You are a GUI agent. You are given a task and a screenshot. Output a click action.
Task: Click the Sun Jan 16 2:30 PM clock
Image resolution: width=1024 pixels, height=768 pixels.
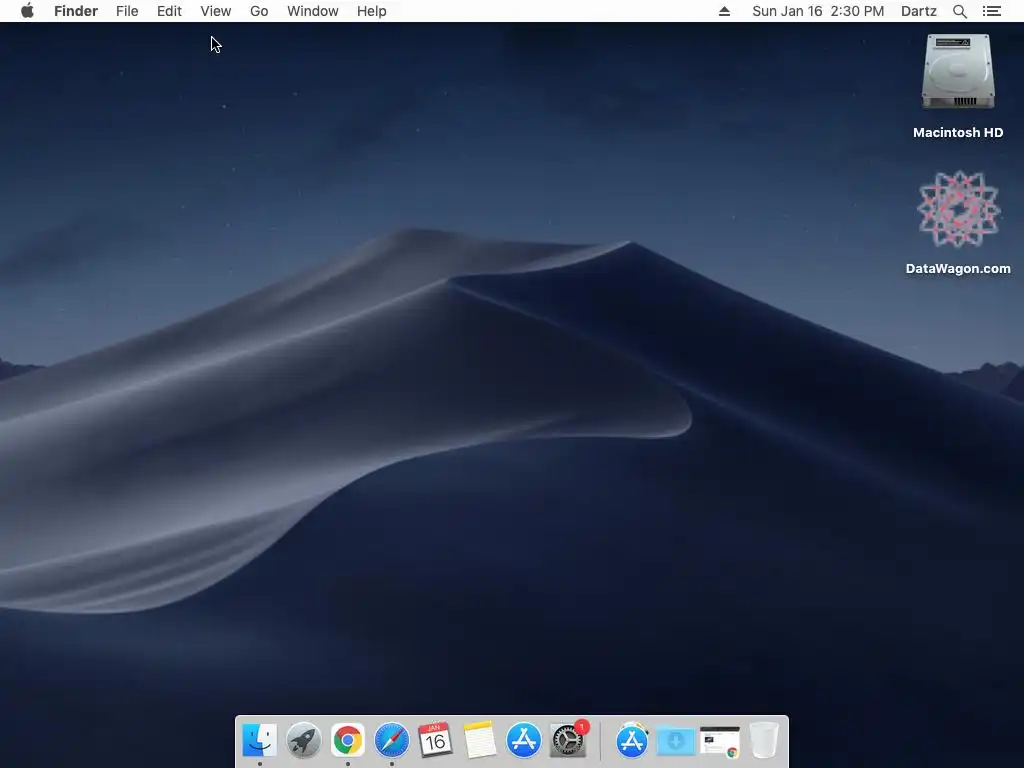tap(818, 11)
